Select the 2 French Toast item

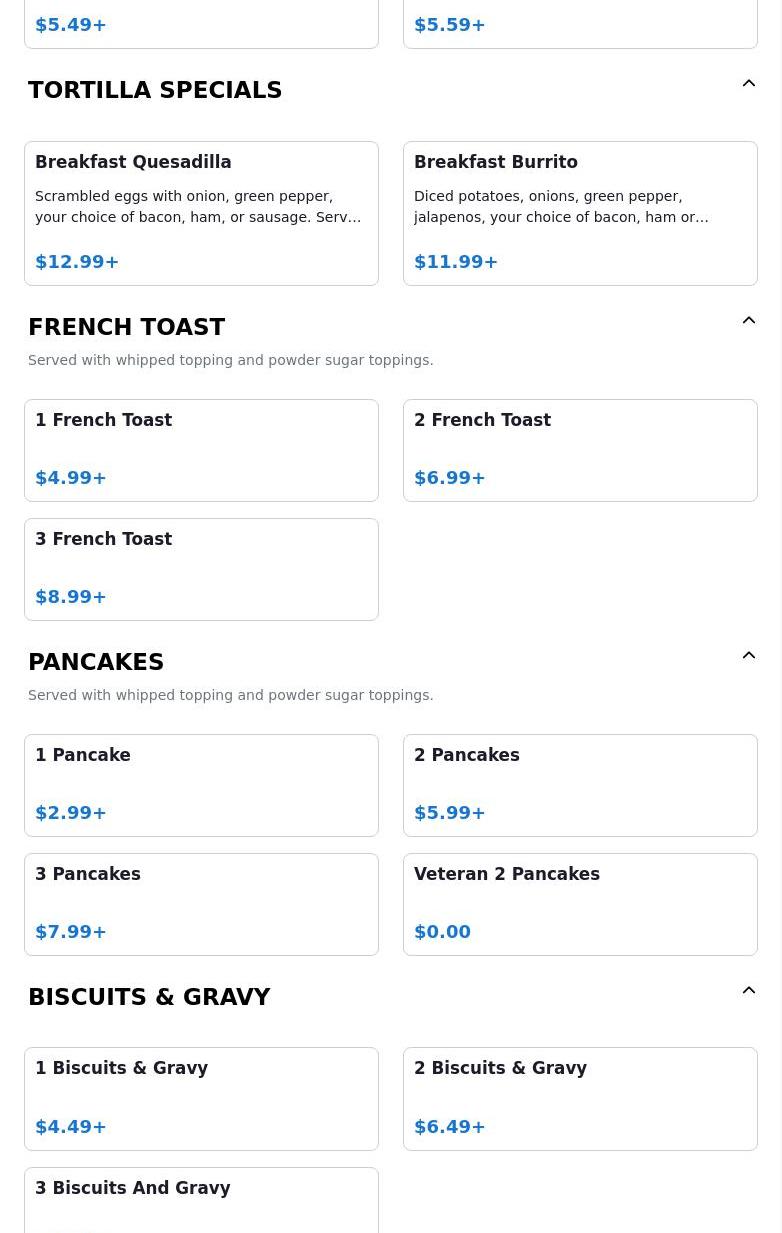(580, 450)
